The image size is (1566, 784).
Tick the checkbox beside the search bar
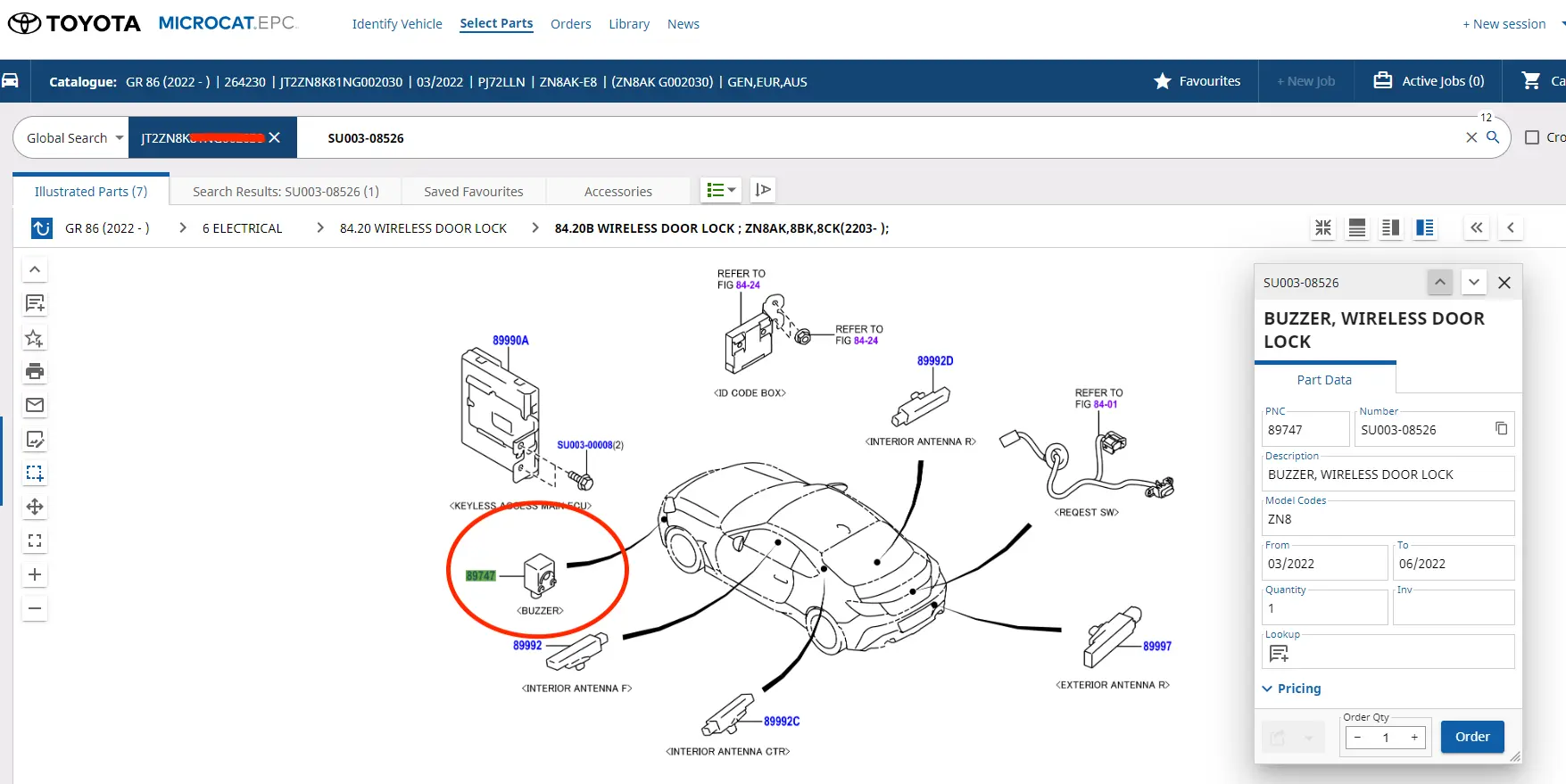click(x=1532, y=137)
